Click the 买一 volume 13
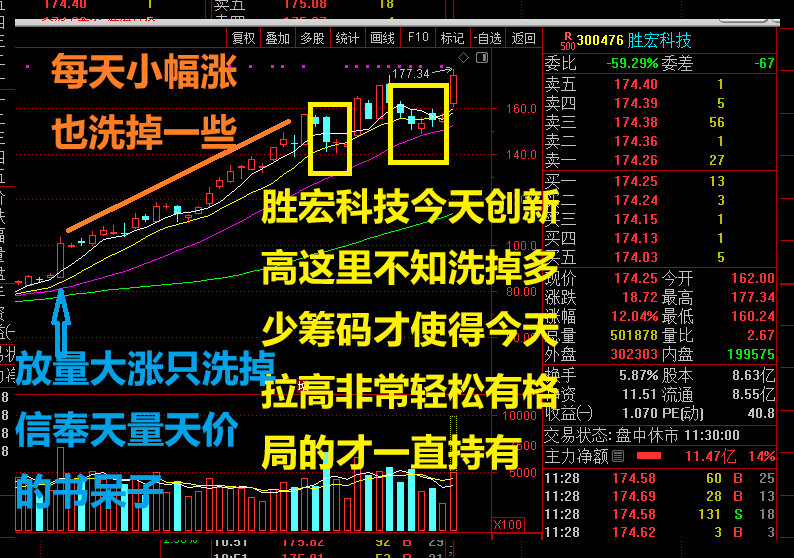This screenshot has width=794, height=558. pos(717,181)
